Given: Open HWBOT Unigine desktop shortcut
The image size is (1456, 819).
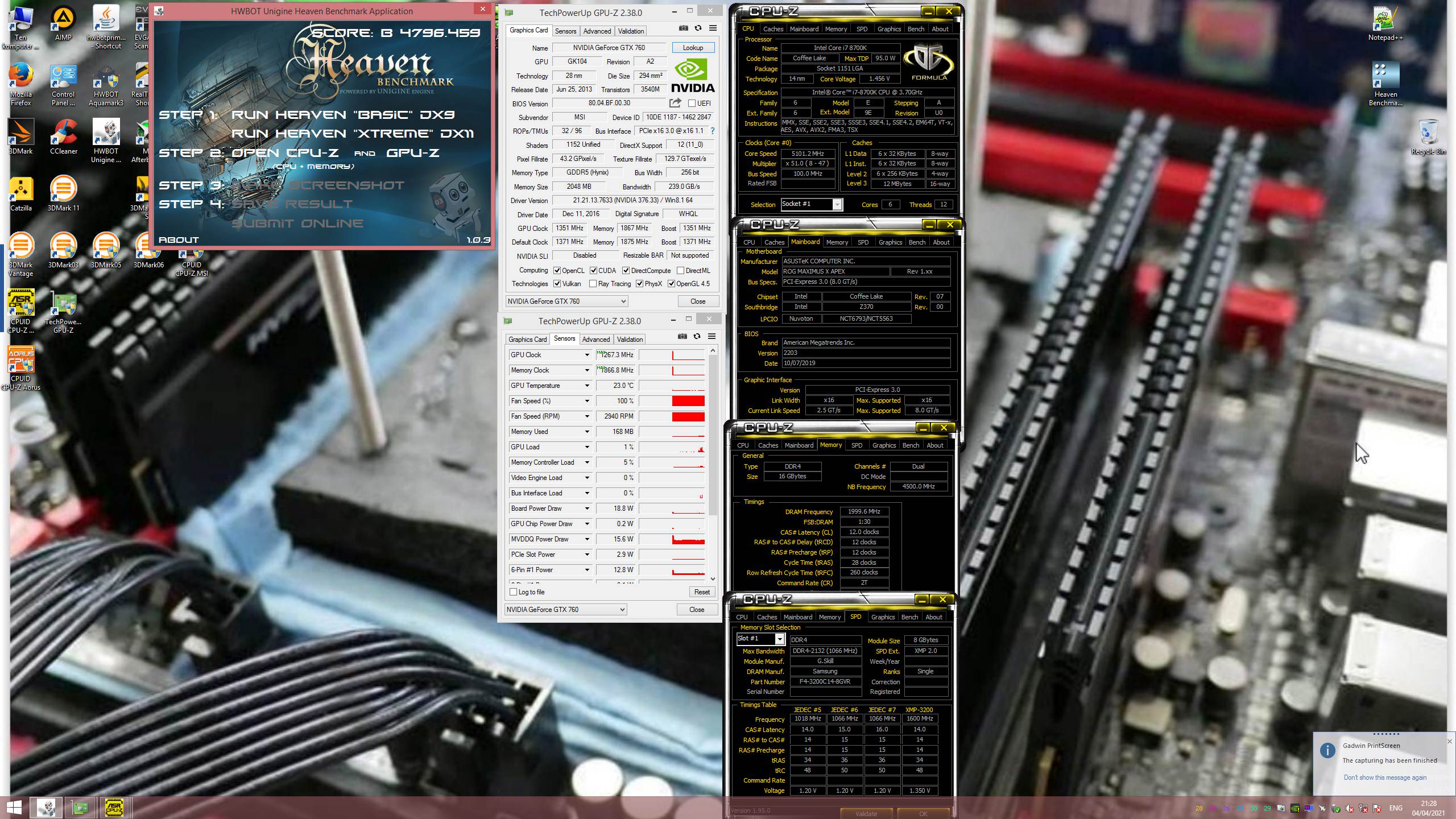Looking at the screenshot, I should [106, 141].
